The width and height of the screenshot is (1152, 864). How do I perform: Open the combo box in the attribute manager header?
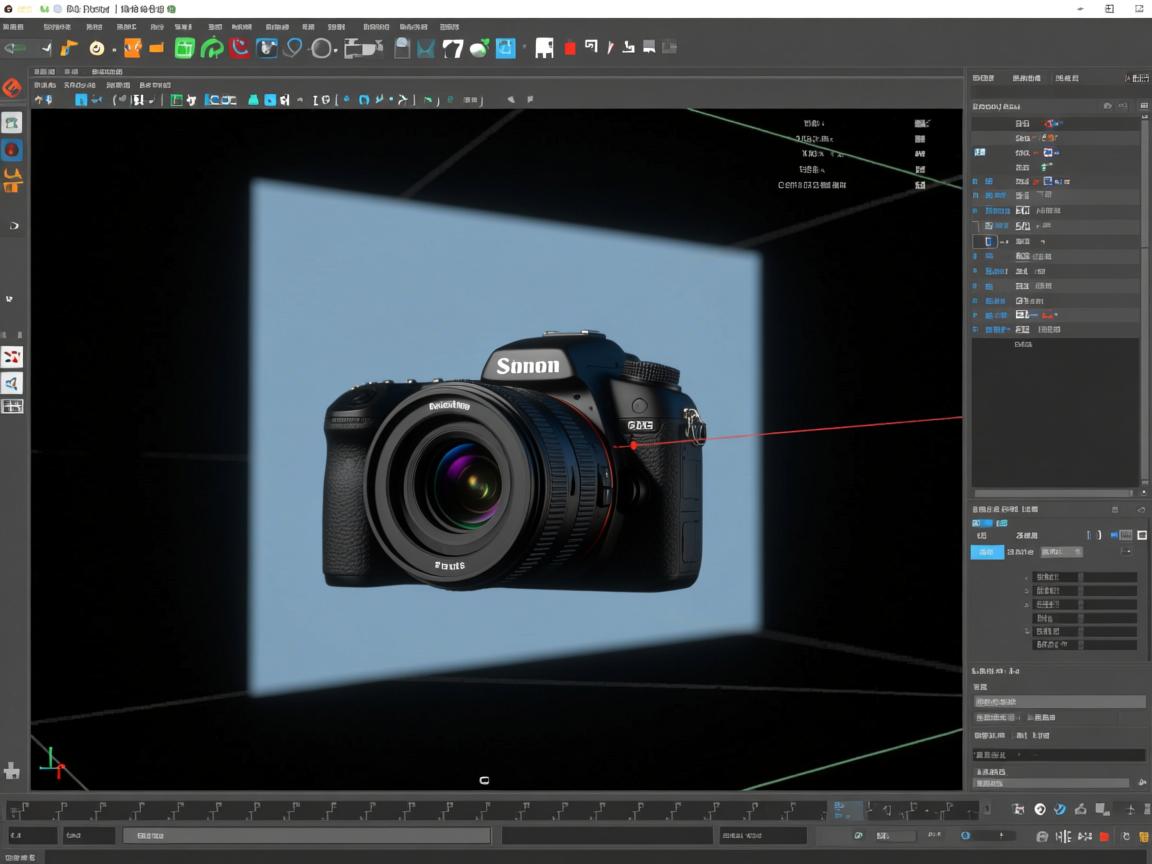click(x=1062, y=552)
